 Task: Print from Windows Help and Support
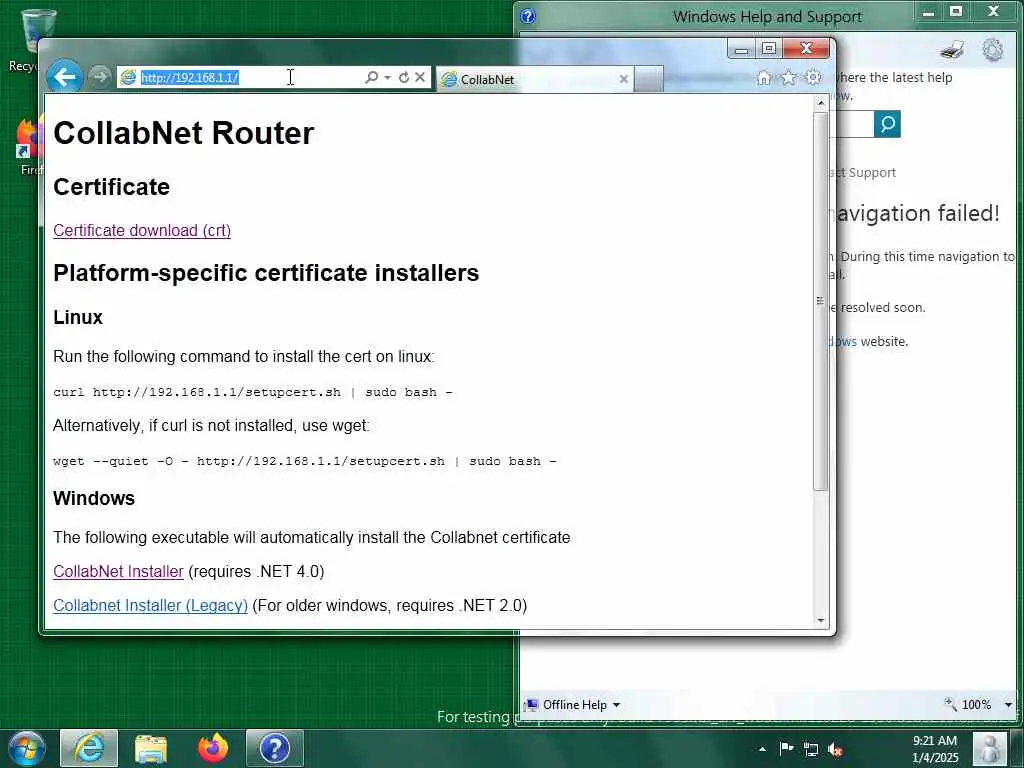coord(952,50)
